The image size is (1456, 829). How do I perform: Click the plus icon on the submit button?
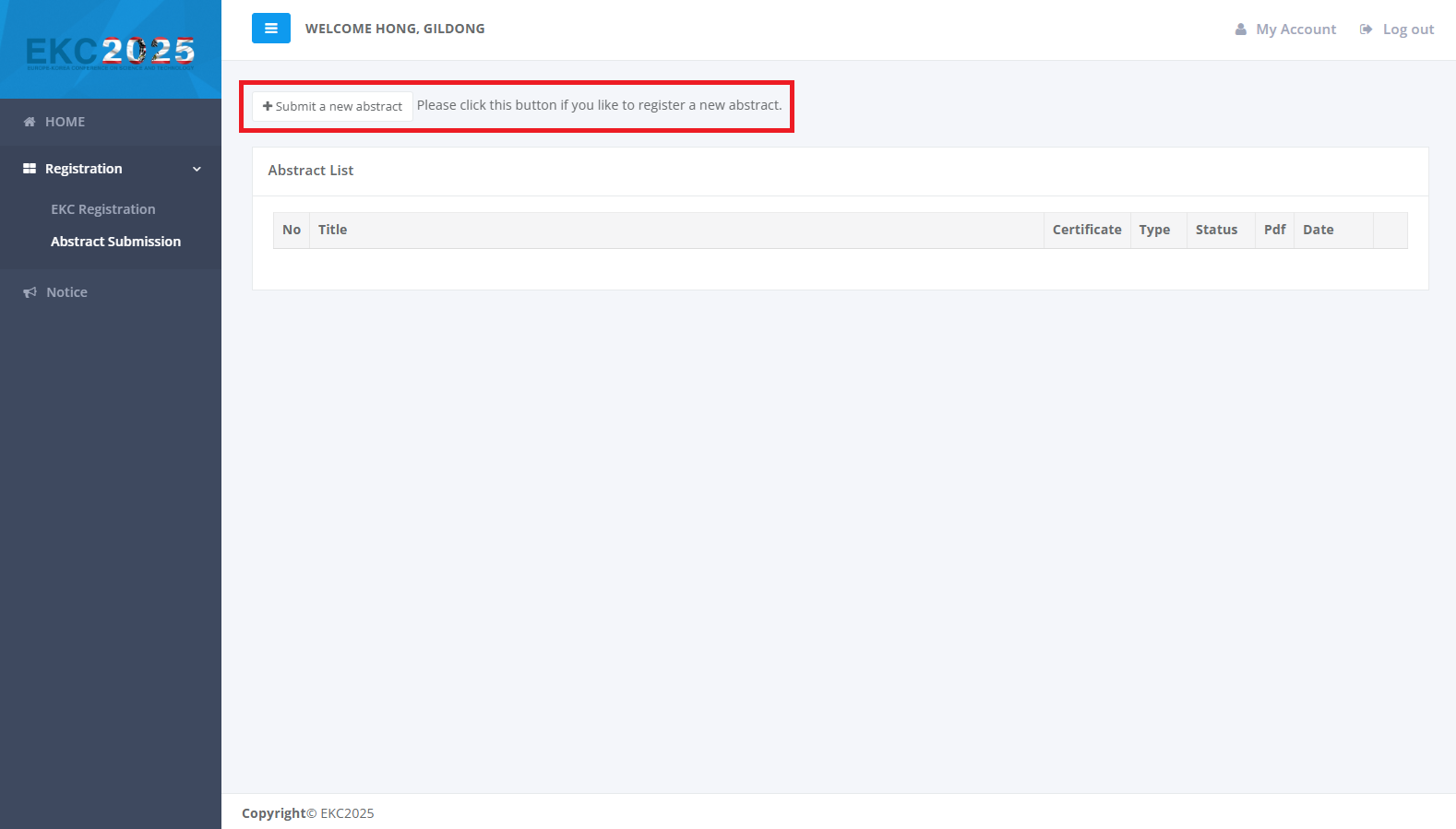268,106
